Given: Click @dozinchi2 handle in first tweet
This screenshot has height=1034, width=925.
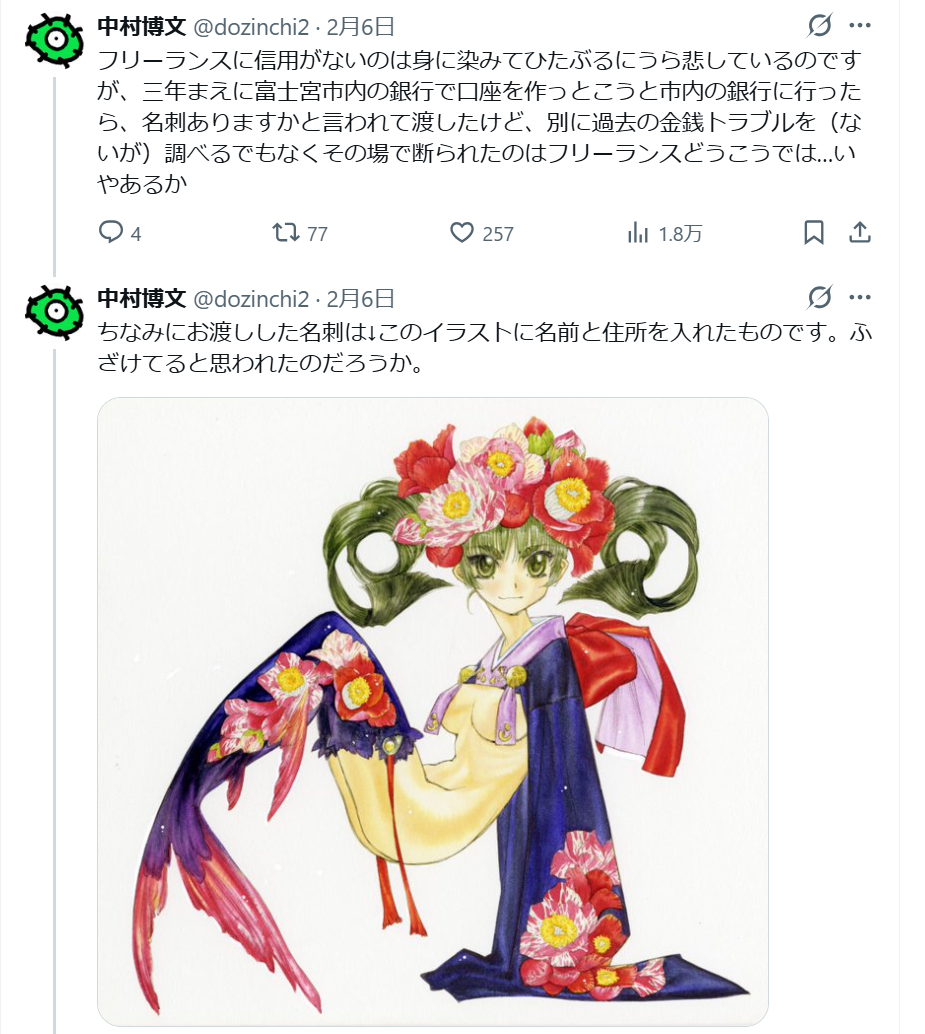Looking at the screenshot, I should [x=251, y=26].
